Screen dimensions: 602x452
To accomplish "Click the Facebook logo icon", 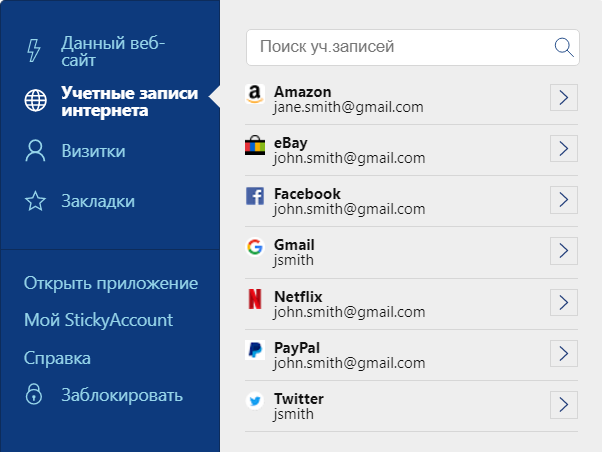I will tap(255, 196).
